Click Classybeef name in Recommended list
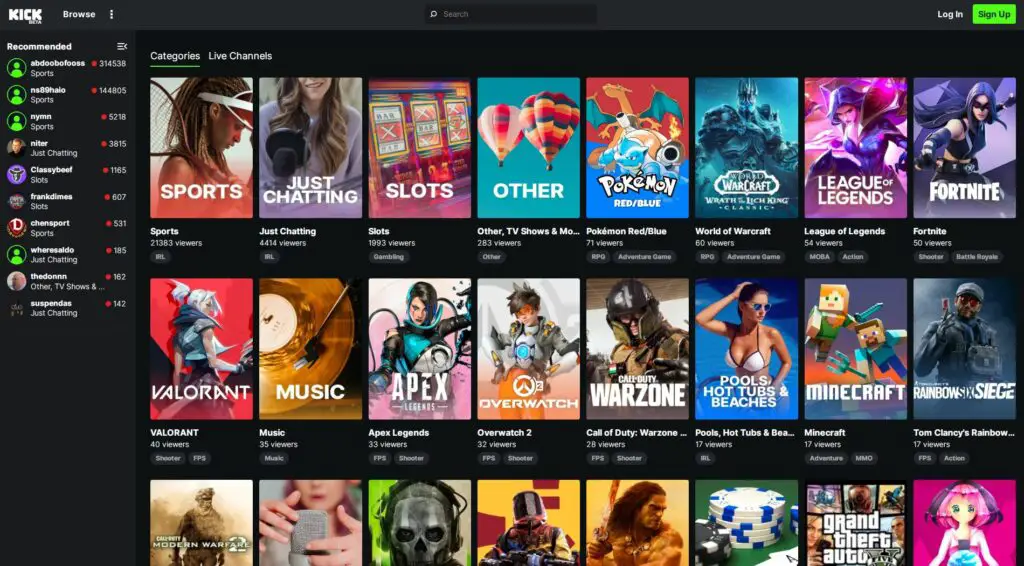This screenshot has height=566, width=1024. (52, 170)
